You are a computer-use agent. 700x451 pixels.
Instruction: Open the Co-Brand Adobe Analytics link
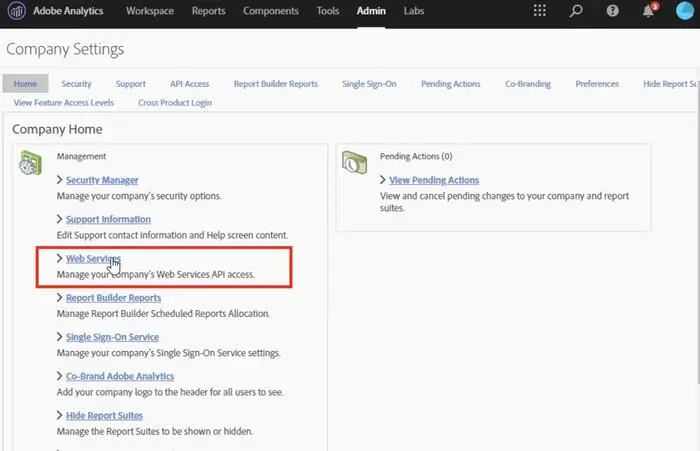tap(120, 376)
